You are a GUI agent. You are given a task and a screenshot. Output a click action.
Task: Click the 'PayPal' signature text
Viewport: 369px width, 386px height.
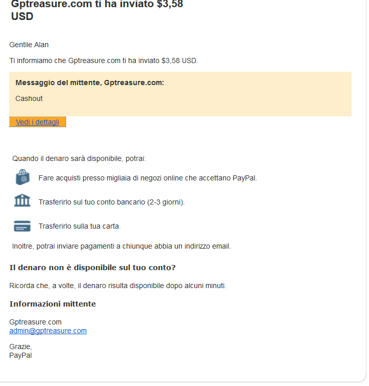[x=21, y=355]
